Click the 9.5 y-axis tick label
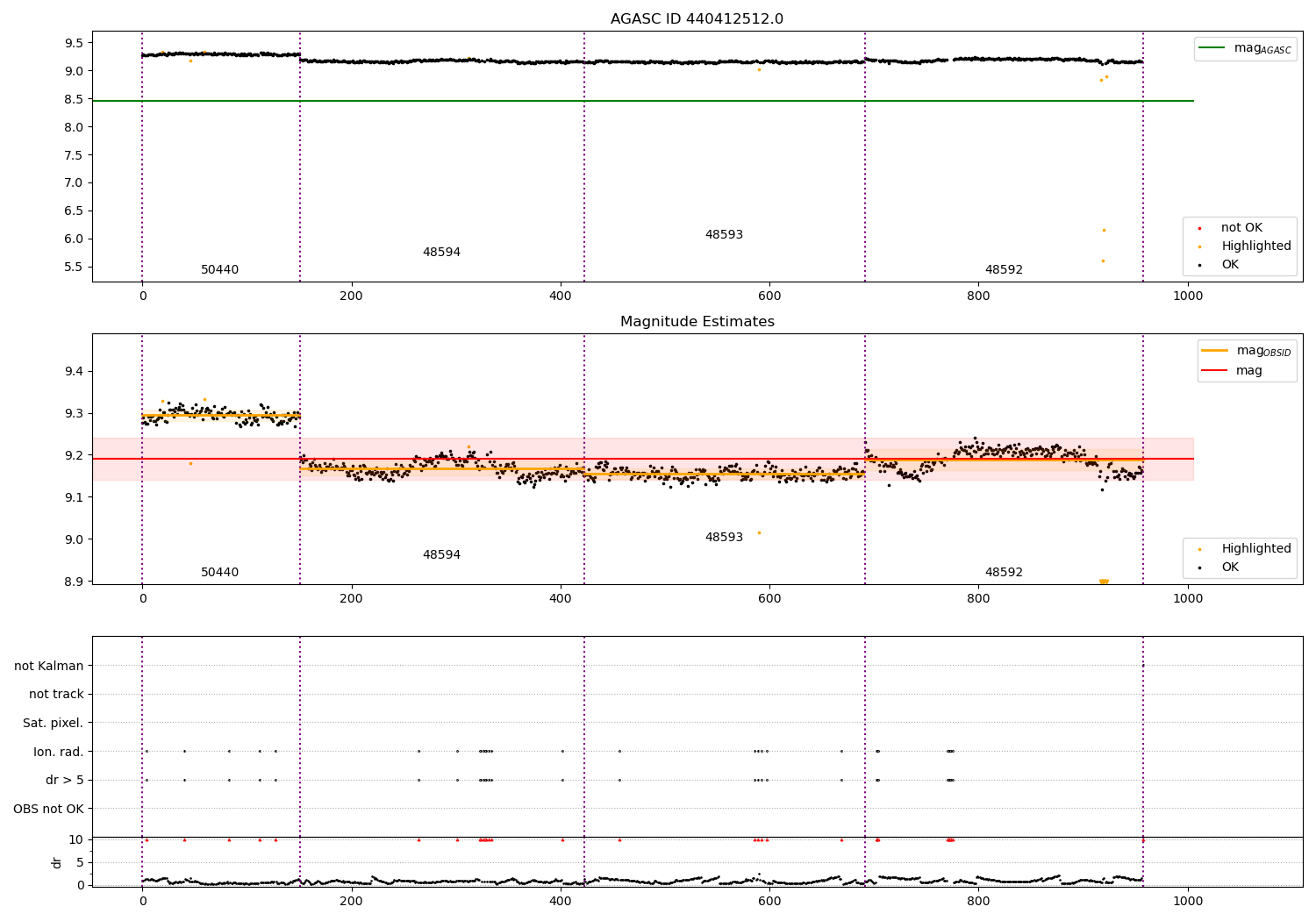 pos(74,43)
